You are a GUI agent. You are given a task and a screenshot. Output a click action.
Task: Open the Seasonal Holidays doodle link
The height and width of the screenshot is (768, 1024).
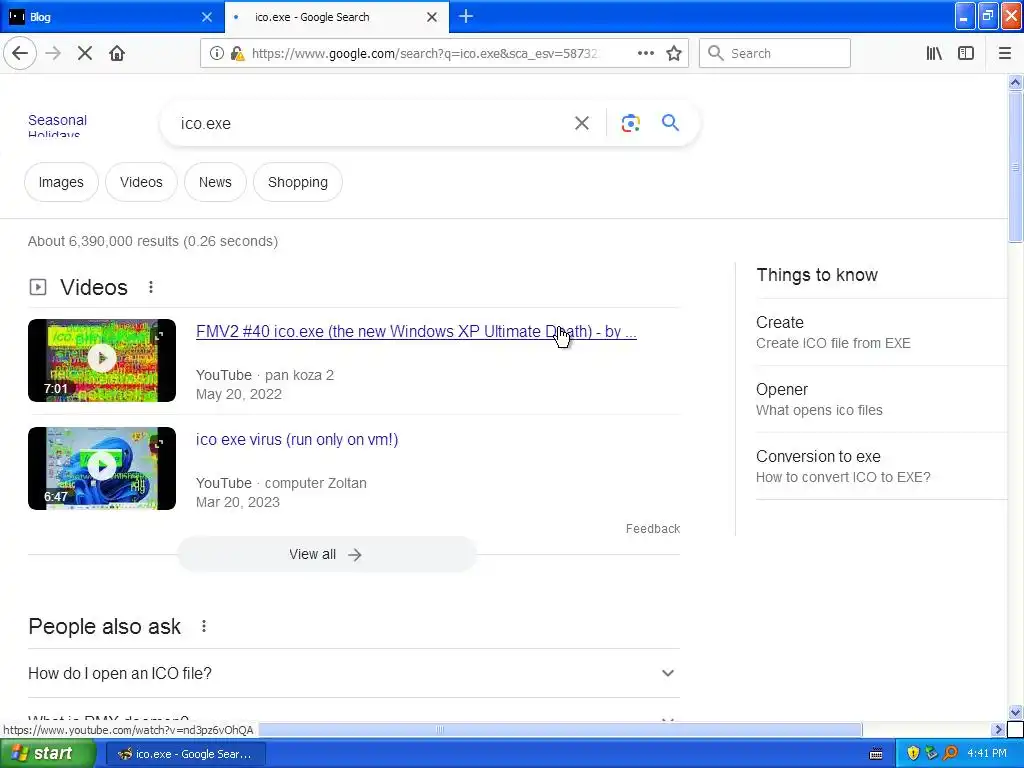(x=57, y=126)
